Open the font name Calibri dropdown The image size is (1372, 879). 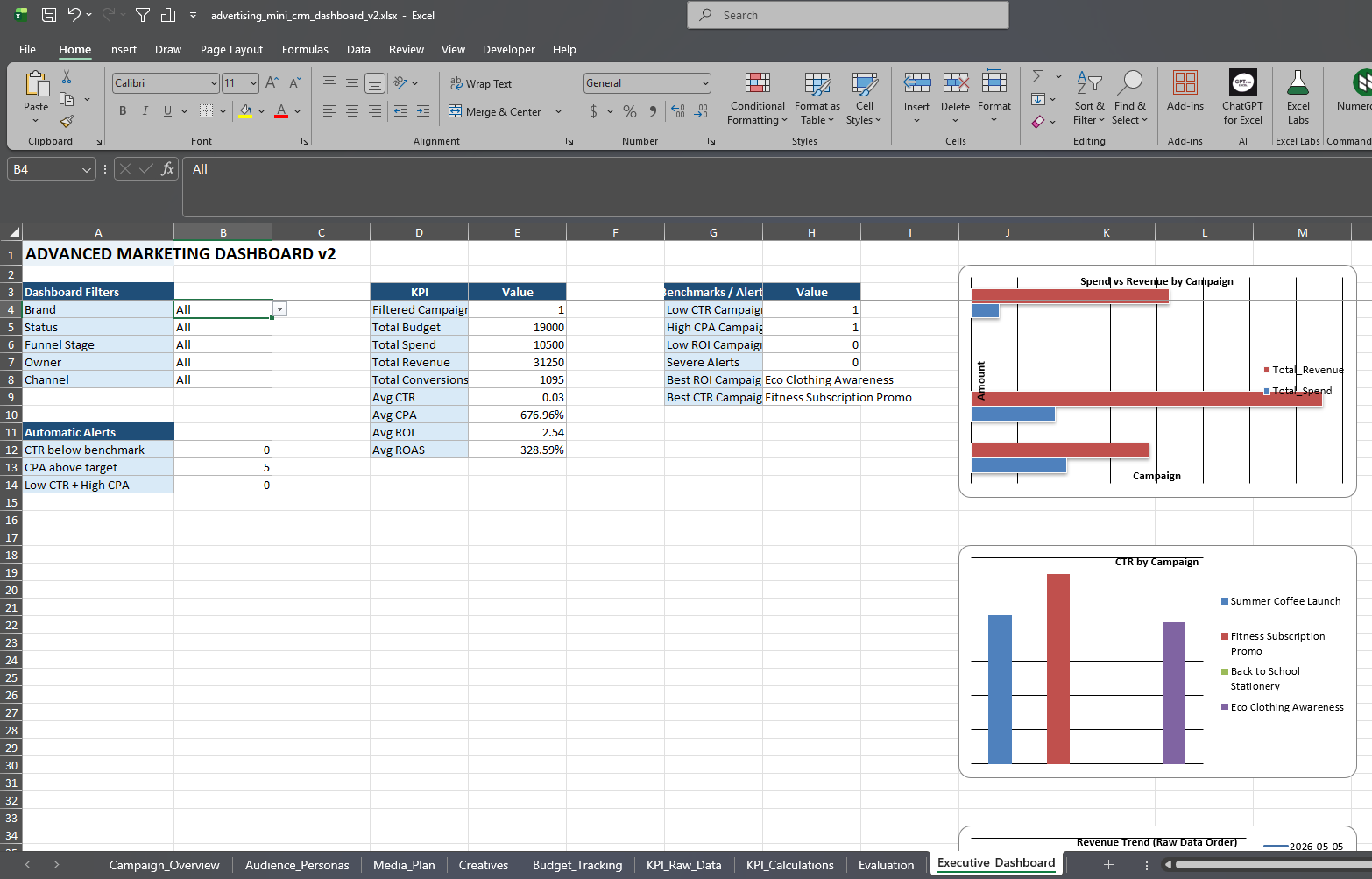pos(214,83)
